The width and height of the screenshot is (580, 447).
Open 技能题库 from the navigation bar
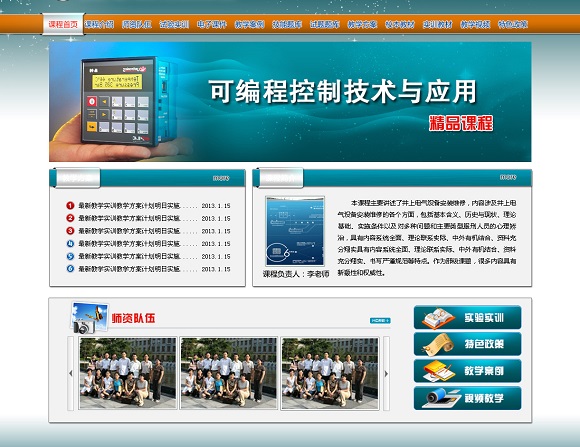[287, 24]
